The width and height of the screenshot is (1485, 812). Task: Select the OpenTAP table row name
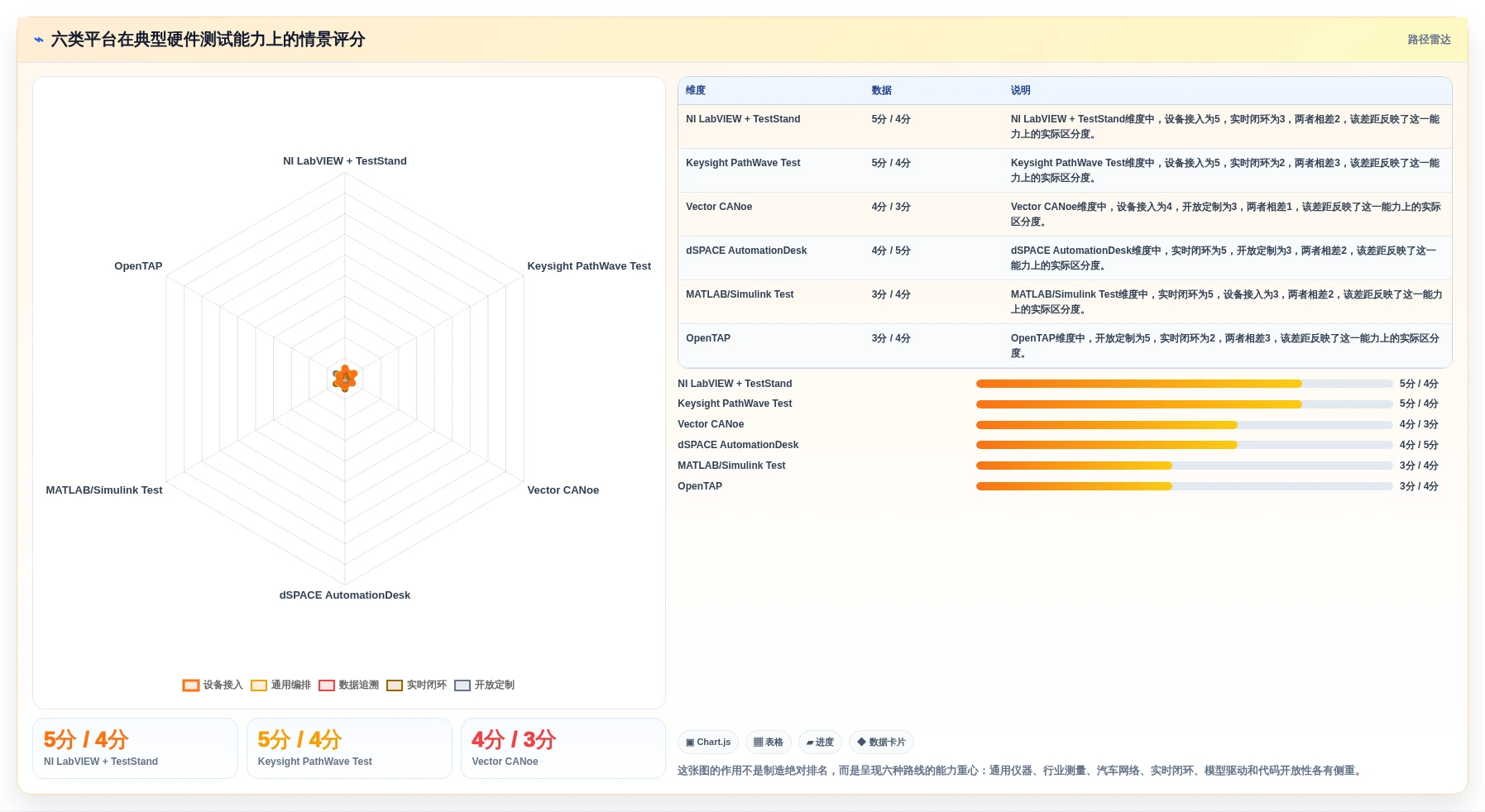click(x=708, y=338)
